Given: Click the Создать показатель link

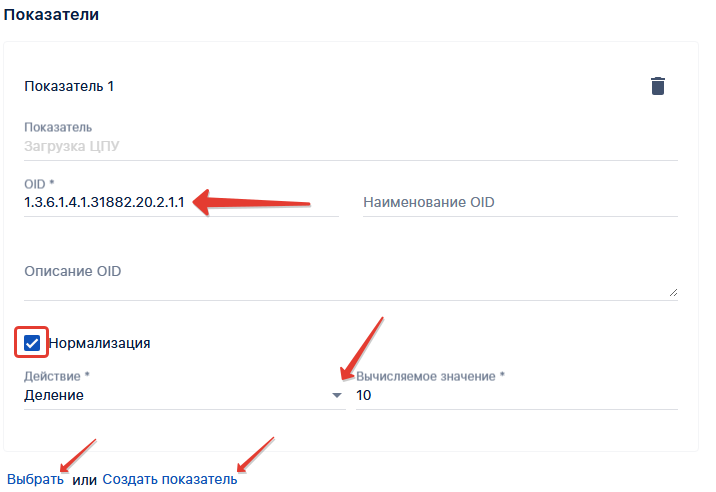Looking at the screenshot, I should click(x=169, y=480).
